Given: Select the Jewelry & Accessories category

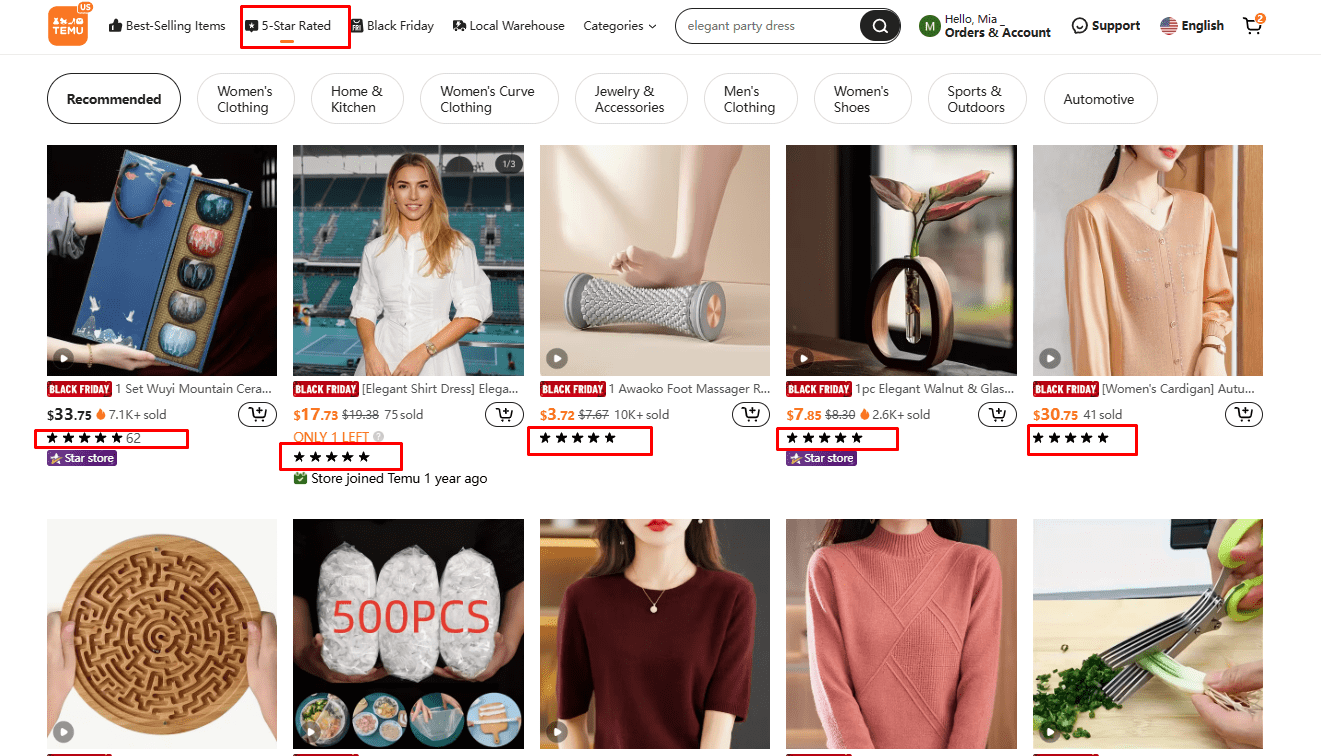Looking at the screenshot, I should [x=629, y=99].
